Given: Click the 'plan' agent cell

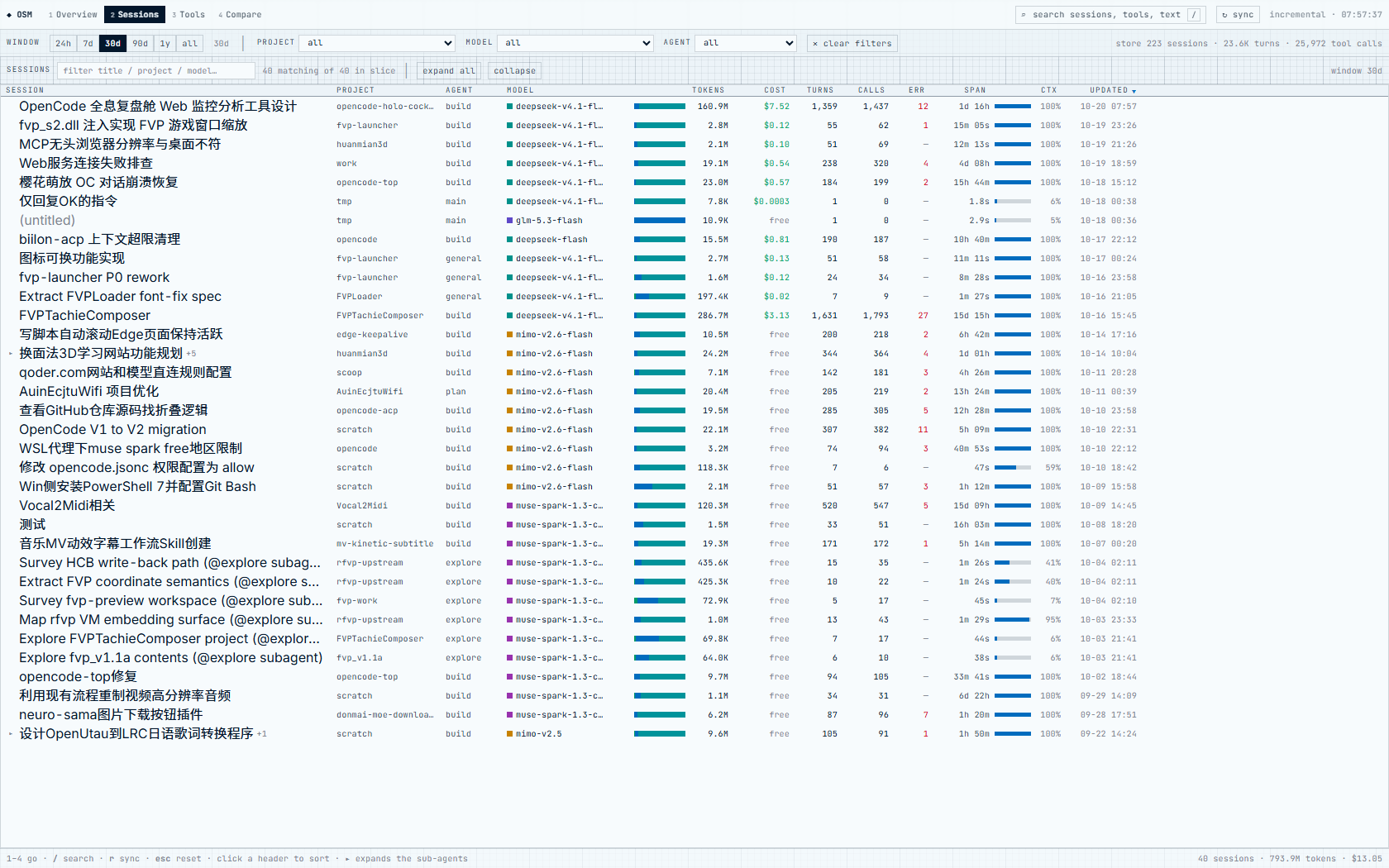Looking at the screenshot, I should (456, 391).
